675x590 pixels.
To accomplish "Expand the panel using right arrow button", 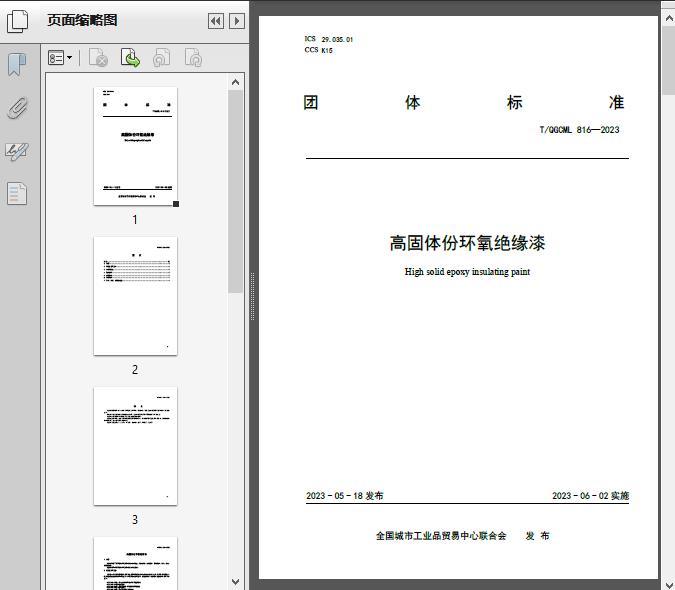I will coord(236,21).
